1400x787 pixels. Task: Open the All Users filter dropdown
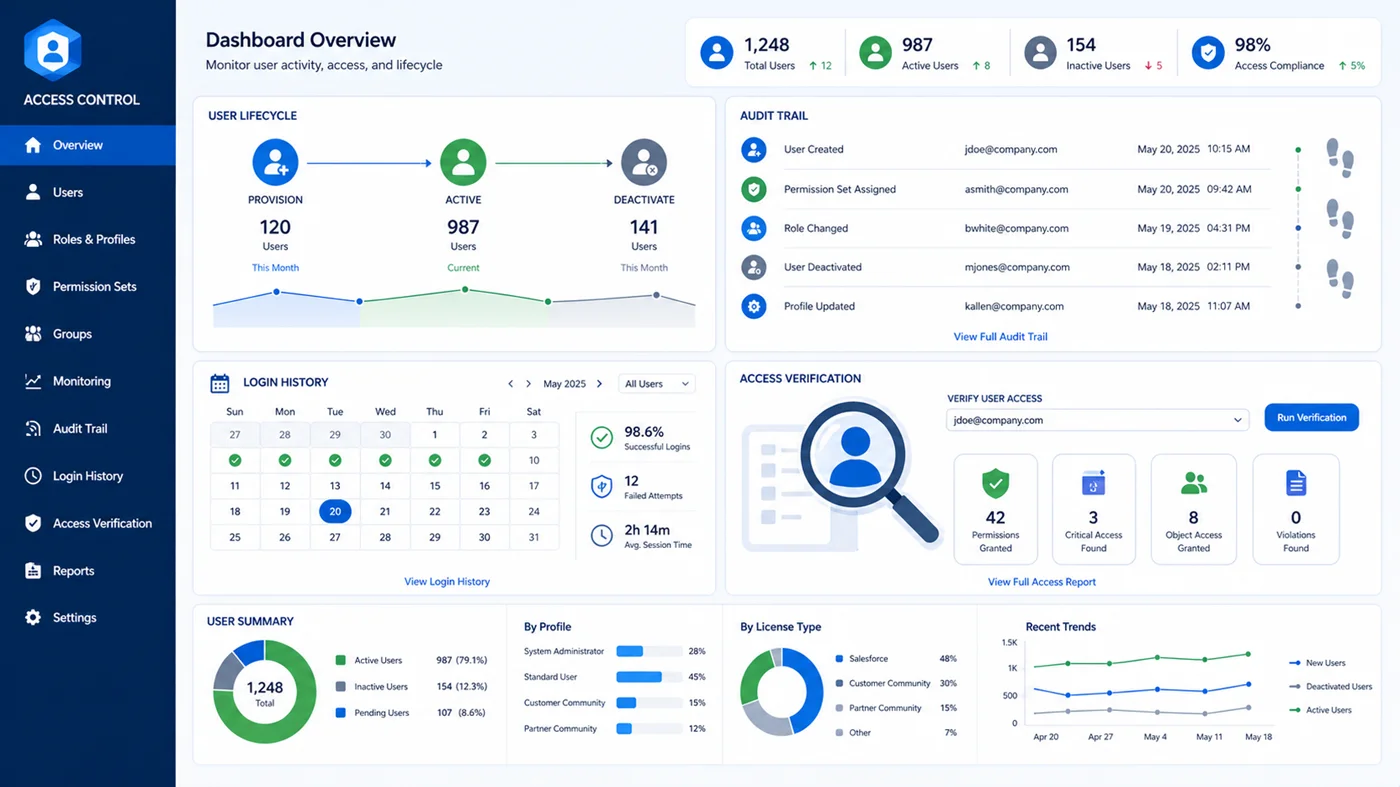click(656, 383)
